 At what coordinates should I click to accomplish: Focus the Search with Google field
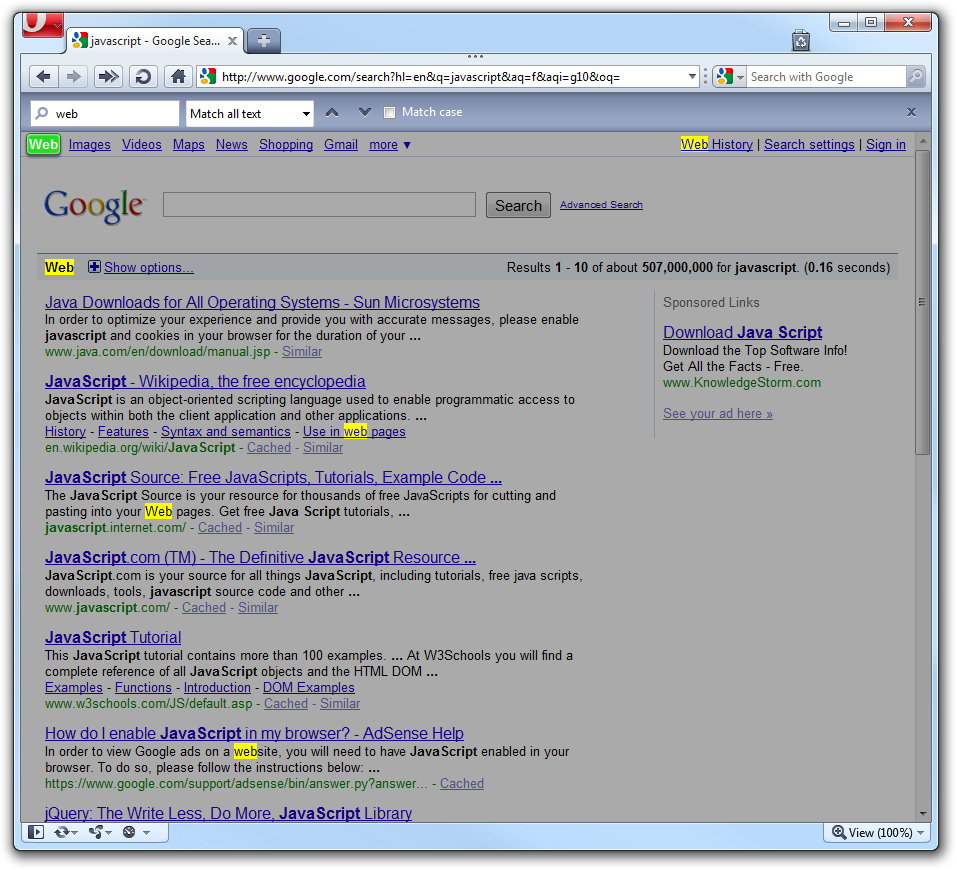(x=826, y=77)
